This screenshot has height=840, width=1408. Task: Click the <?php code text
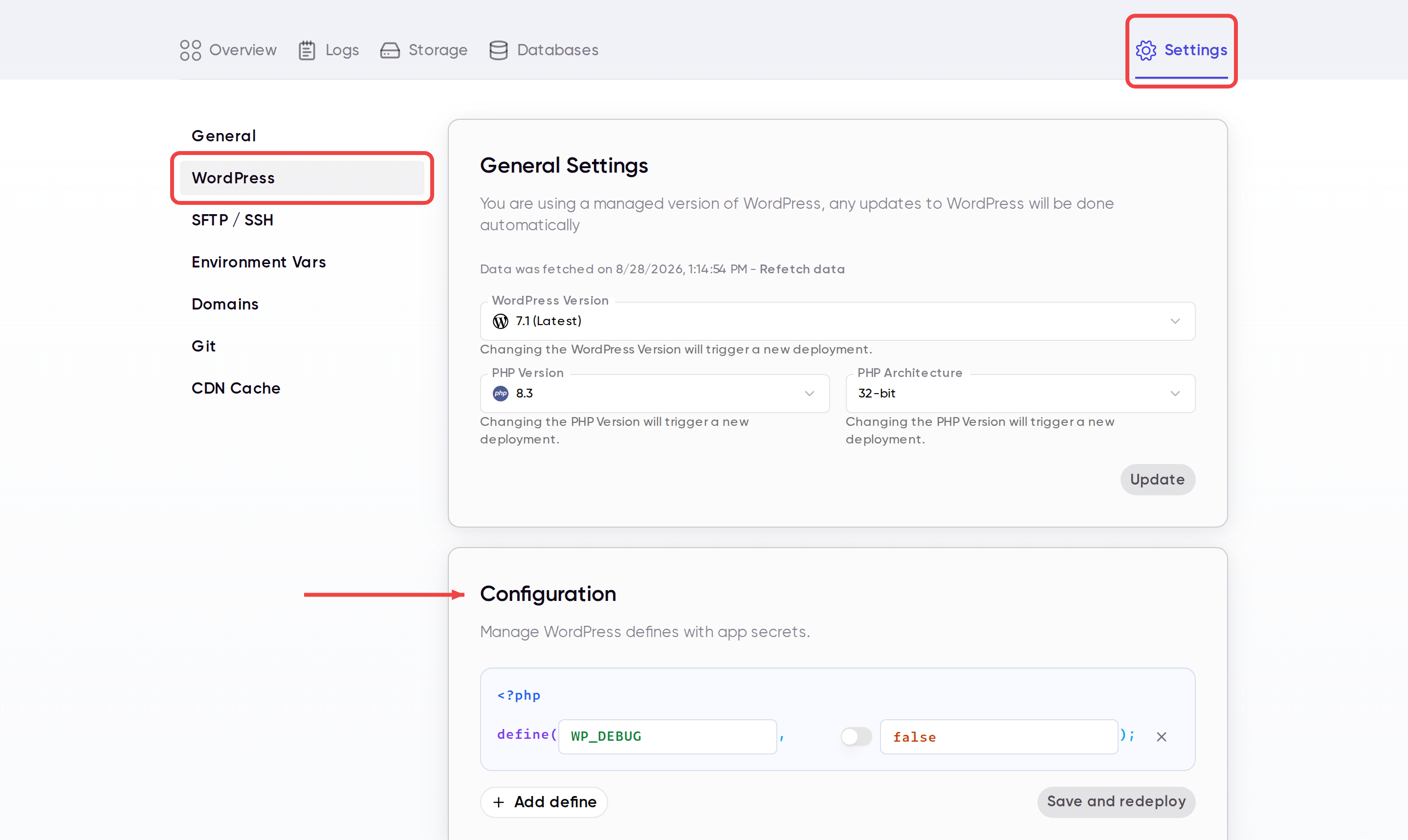coord(518,695)
